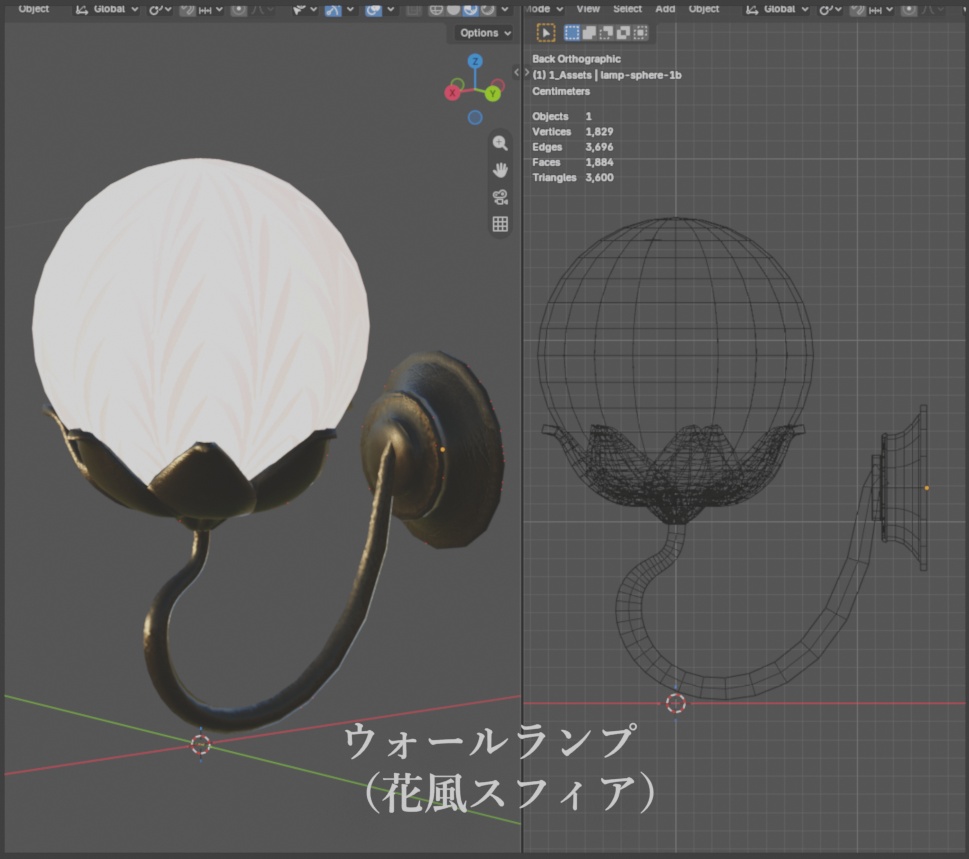The height and width of the screenshot is (859, 969).
Task: Open Add menu in right viewport
Action: pyautogui.click(x=665, y=9)
